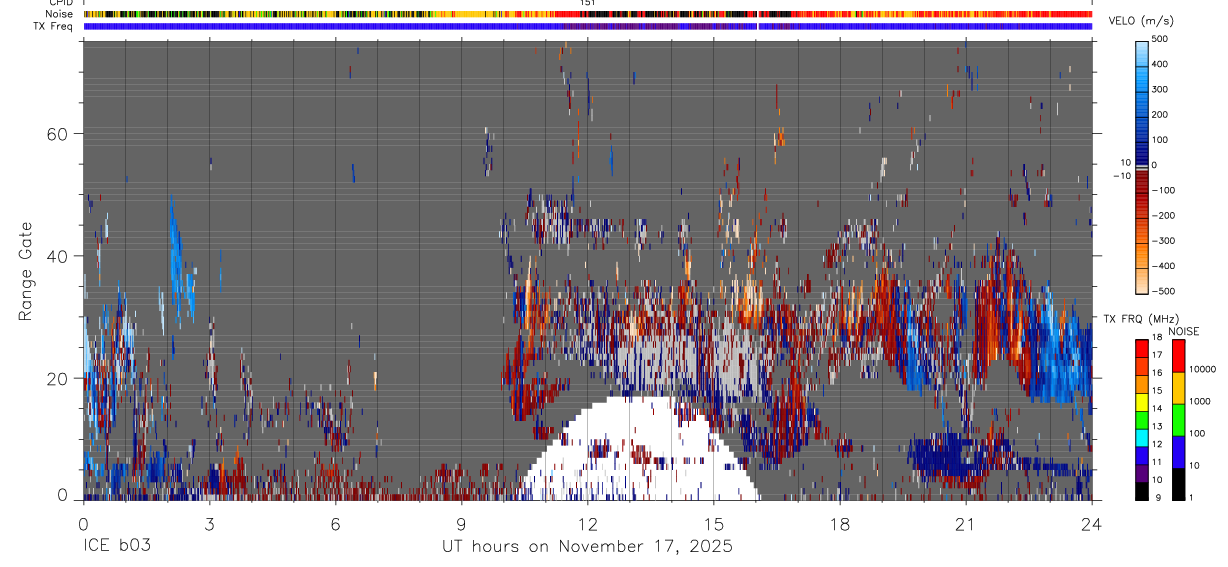Click the 500 label on velocity scale
The width and height of the screenshot is (1228, 567).
pyautogui.click(x=1160, y=40)
